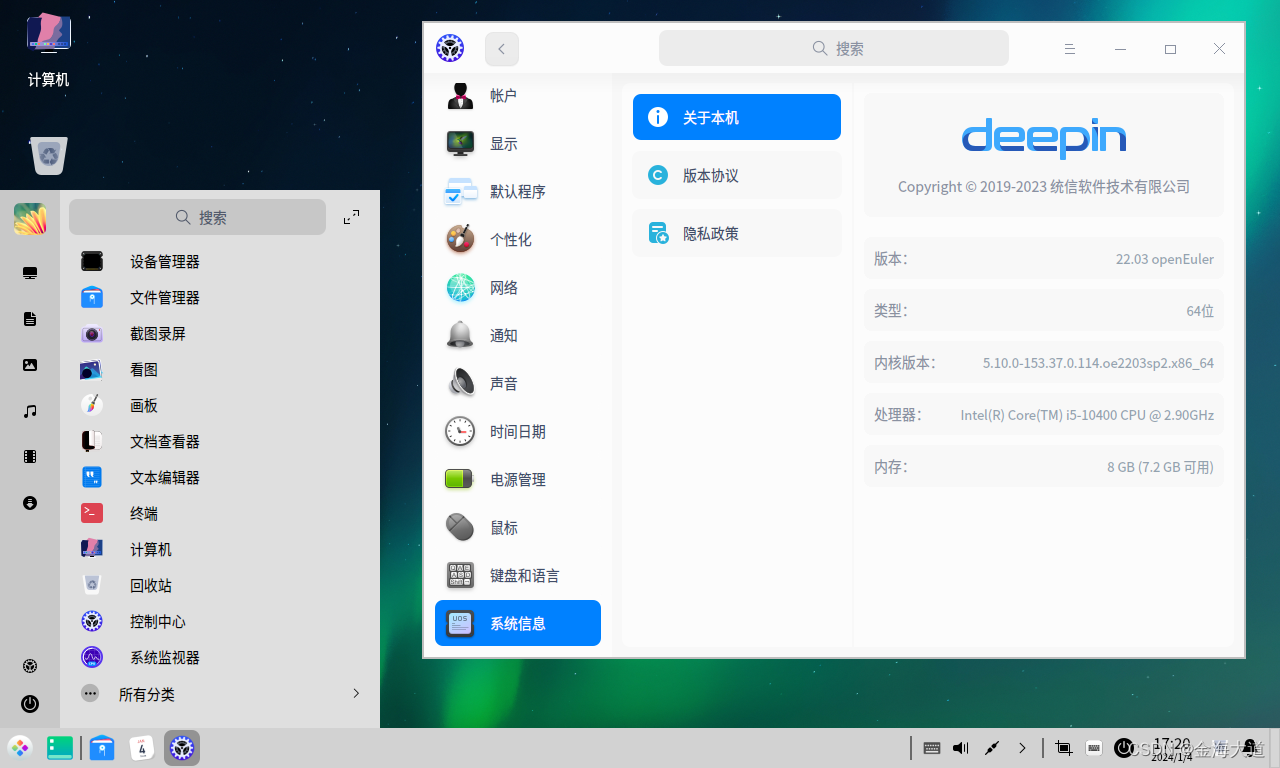
Task: Click the search field in Control Center
Action: click(x=833, y=48)
